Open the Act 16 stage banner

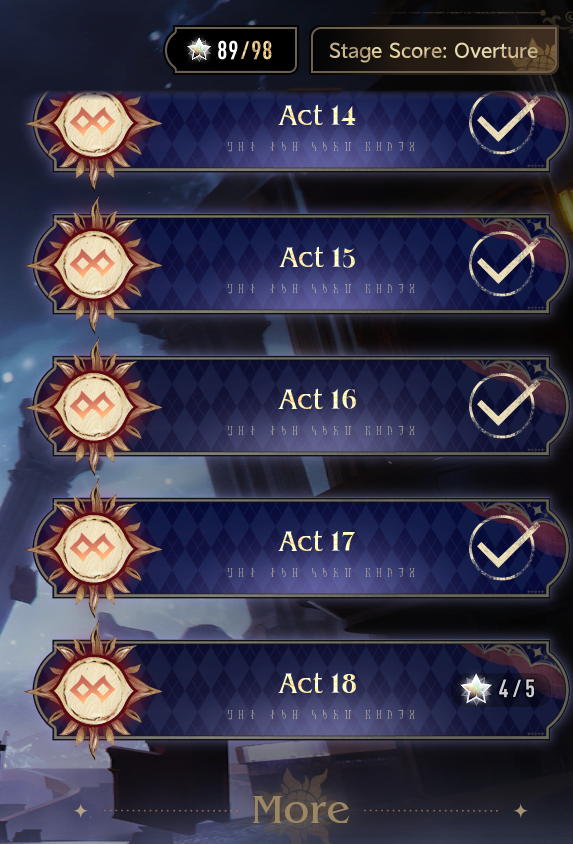click(301, 407)
